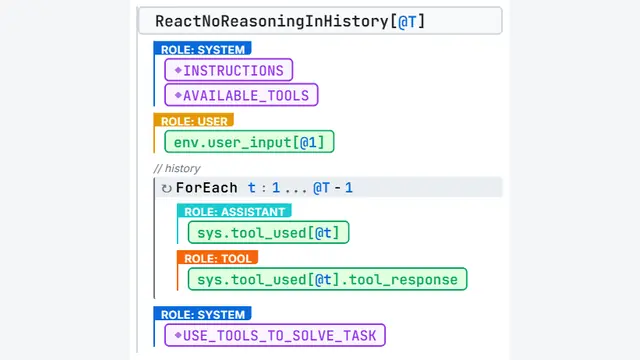
Task: Select the ForEach loop header
Action: pos(329,187)
